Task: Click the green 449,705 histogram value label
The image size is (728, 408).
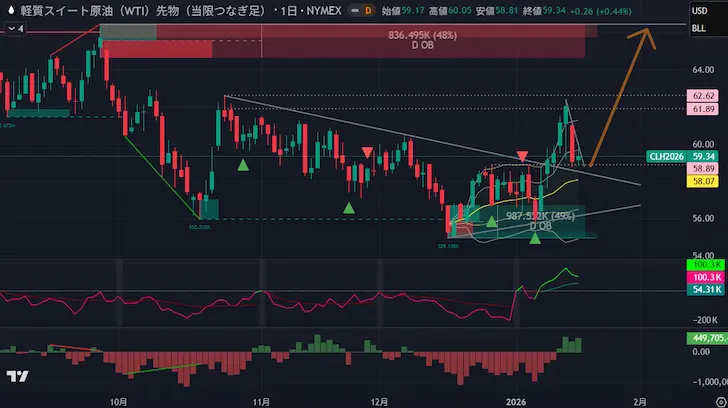Action: pos(699,338)
